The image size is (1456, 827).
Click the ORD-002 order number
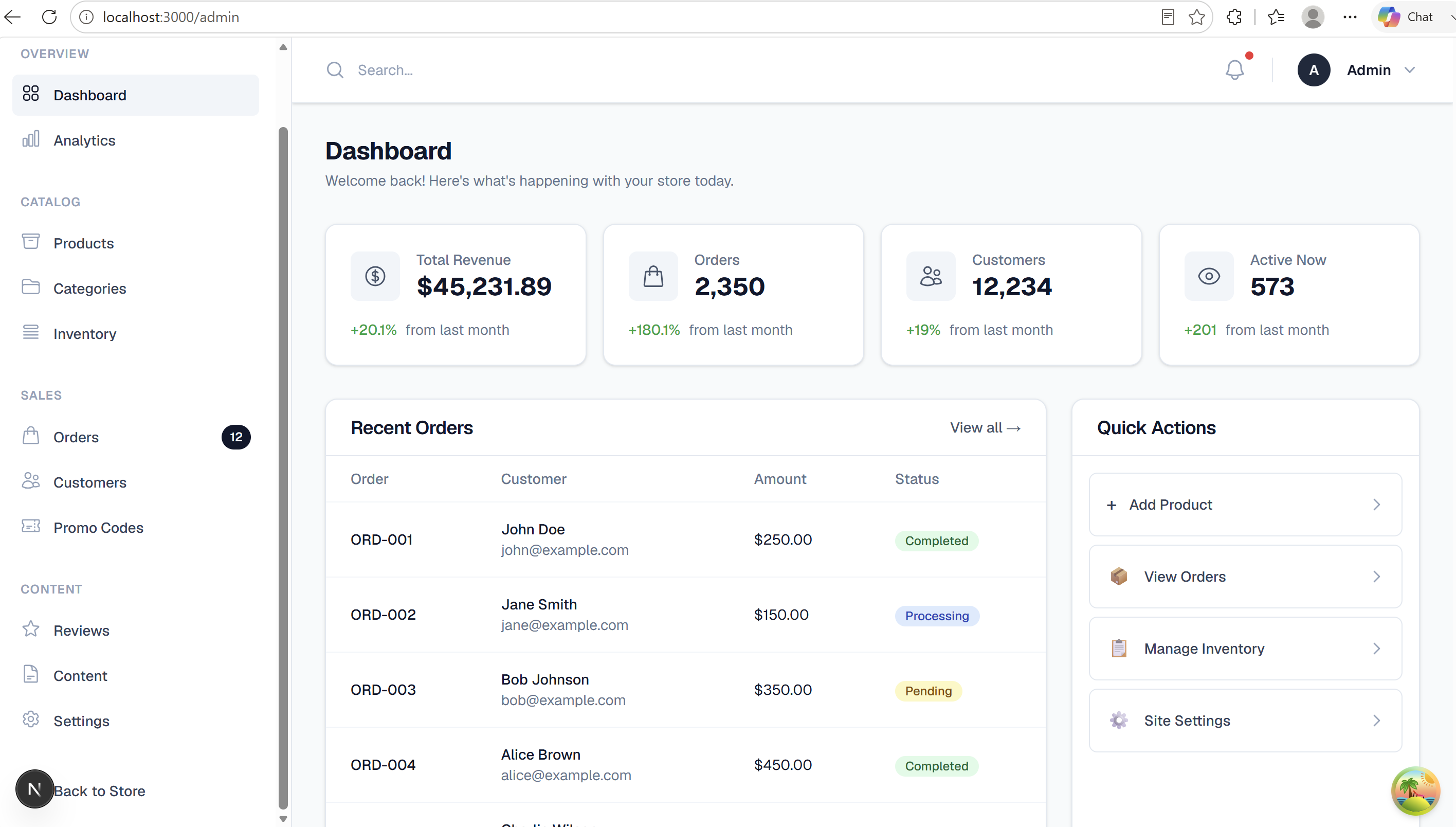pos(383,615)
